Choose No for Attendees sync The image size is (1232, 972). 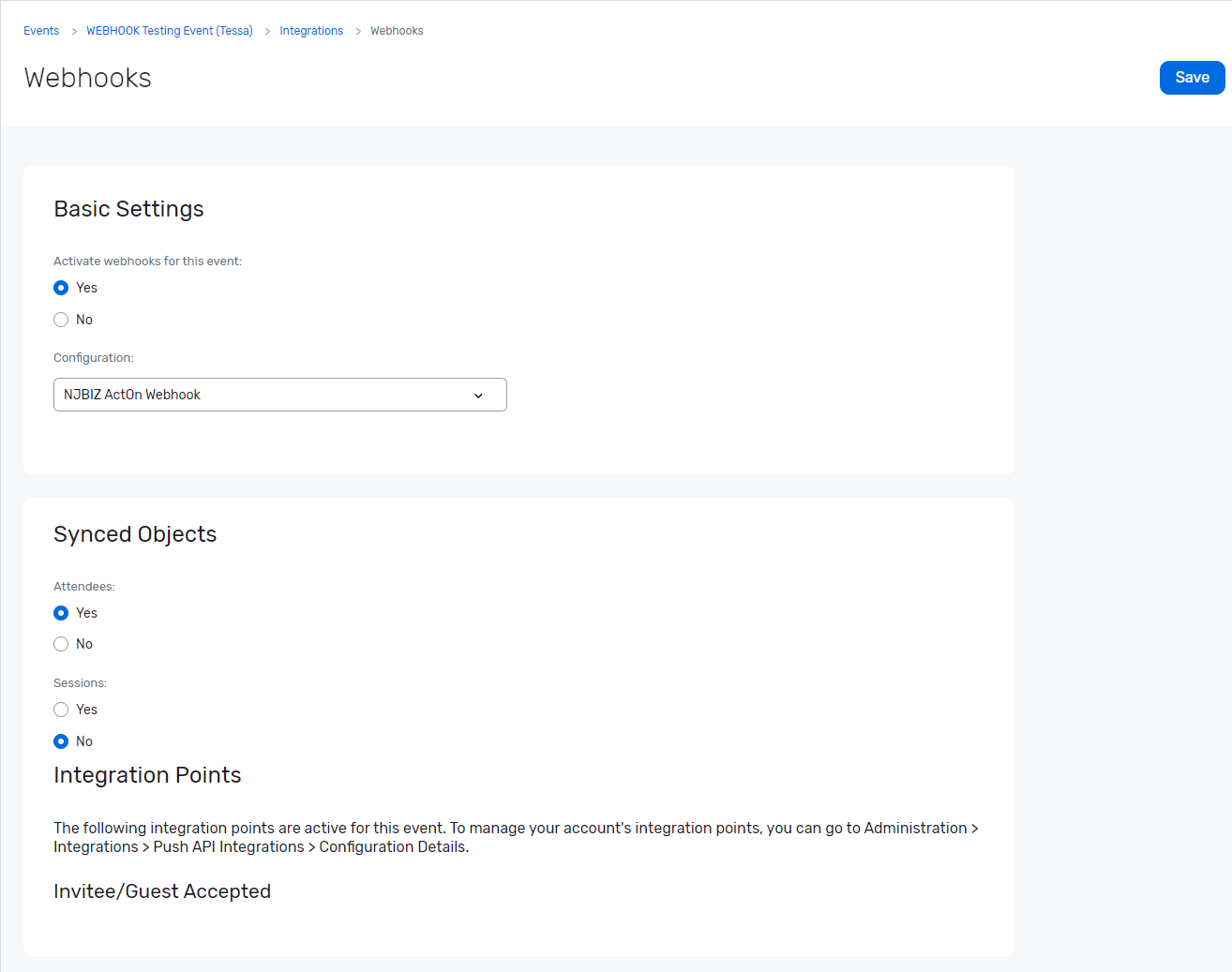point(61,644)
